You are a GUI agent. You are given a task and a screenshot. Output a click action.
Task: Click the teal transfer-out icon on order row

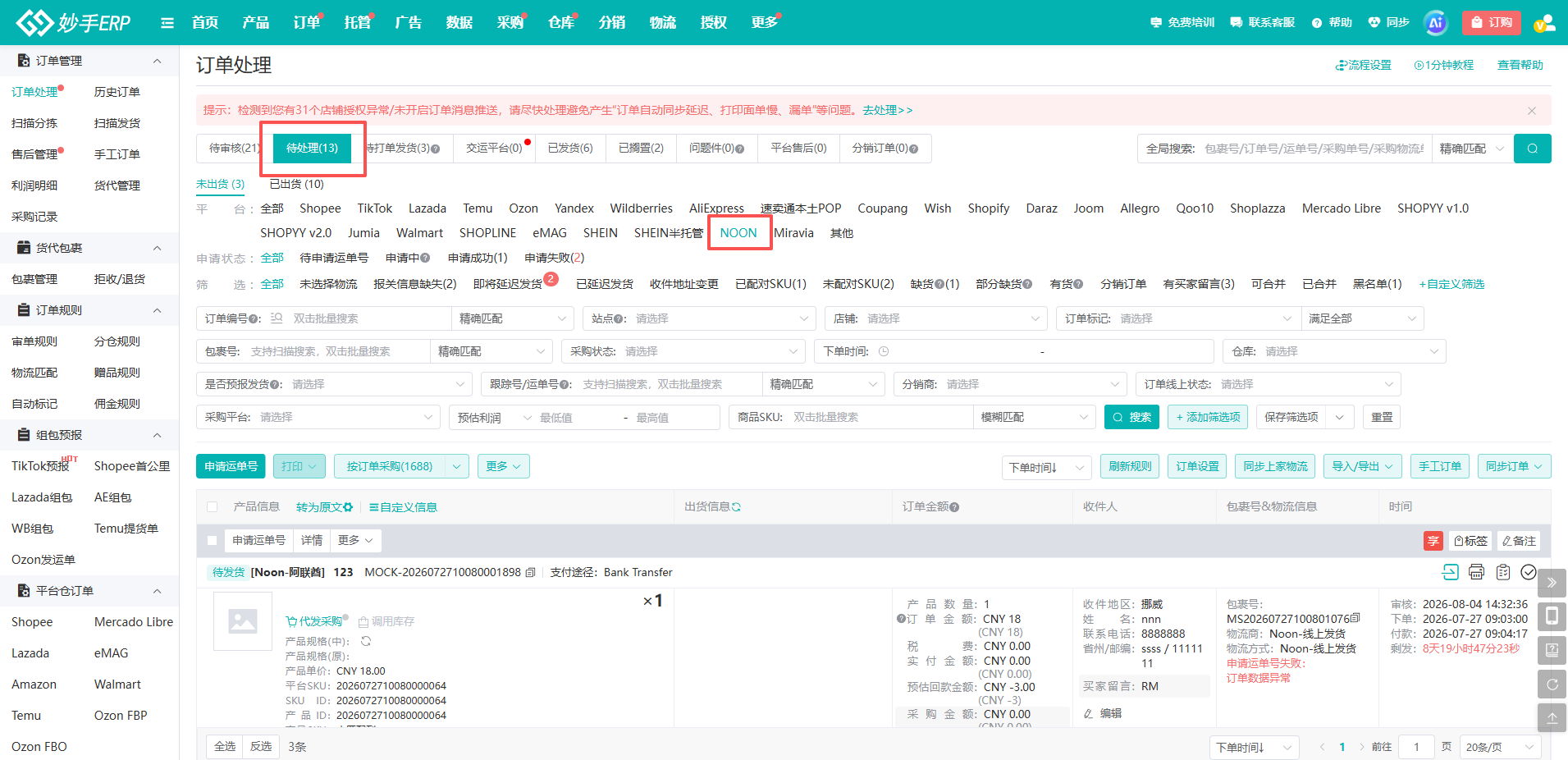pos(1450,572)
